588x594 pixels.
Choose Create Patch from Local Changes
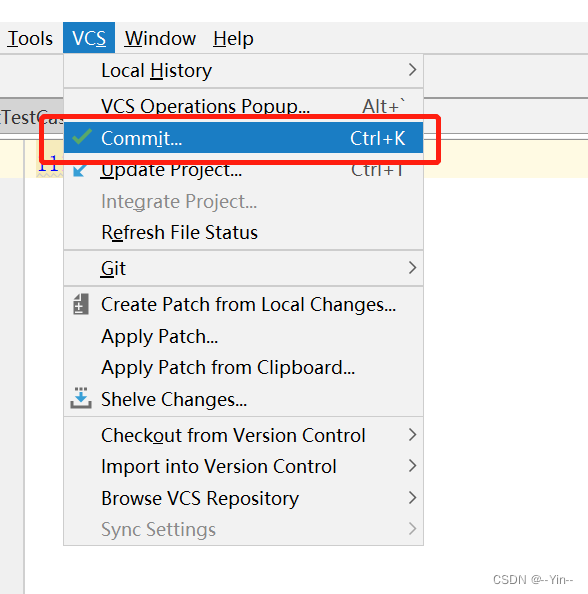(x=243, y=304)
